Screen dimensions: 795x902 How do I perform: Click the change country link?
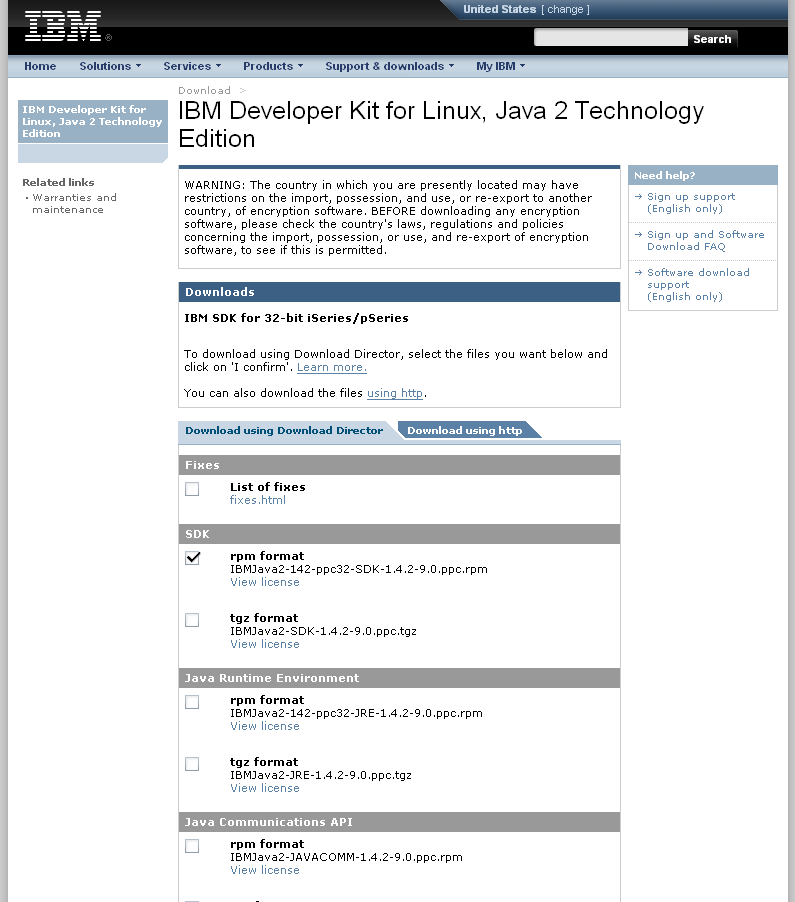(x=565, y=9)
